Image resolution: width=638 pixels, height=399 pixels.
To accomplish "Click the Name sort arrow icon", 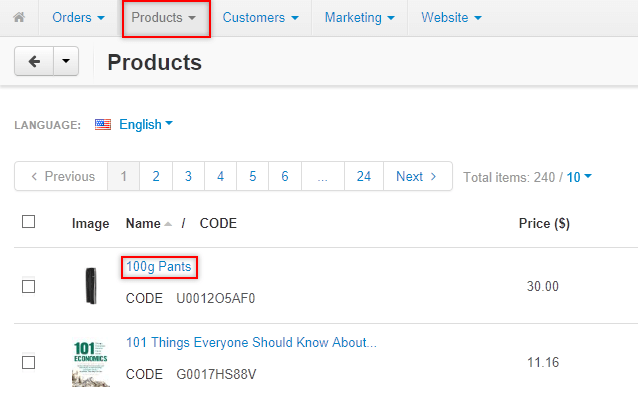I will [x=168, y=224].
